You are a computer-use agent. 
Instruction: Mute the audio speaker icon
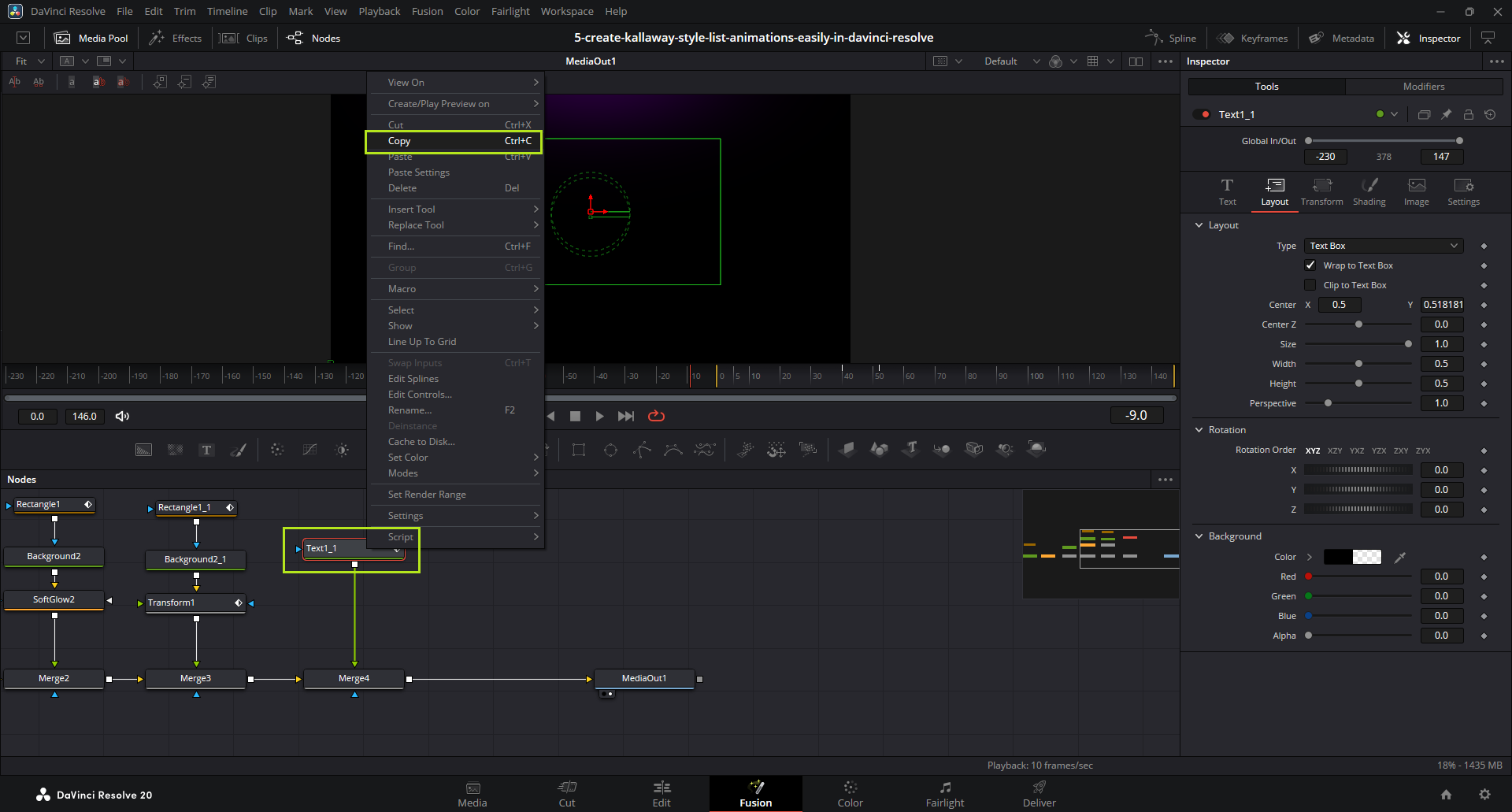(122, 416)
